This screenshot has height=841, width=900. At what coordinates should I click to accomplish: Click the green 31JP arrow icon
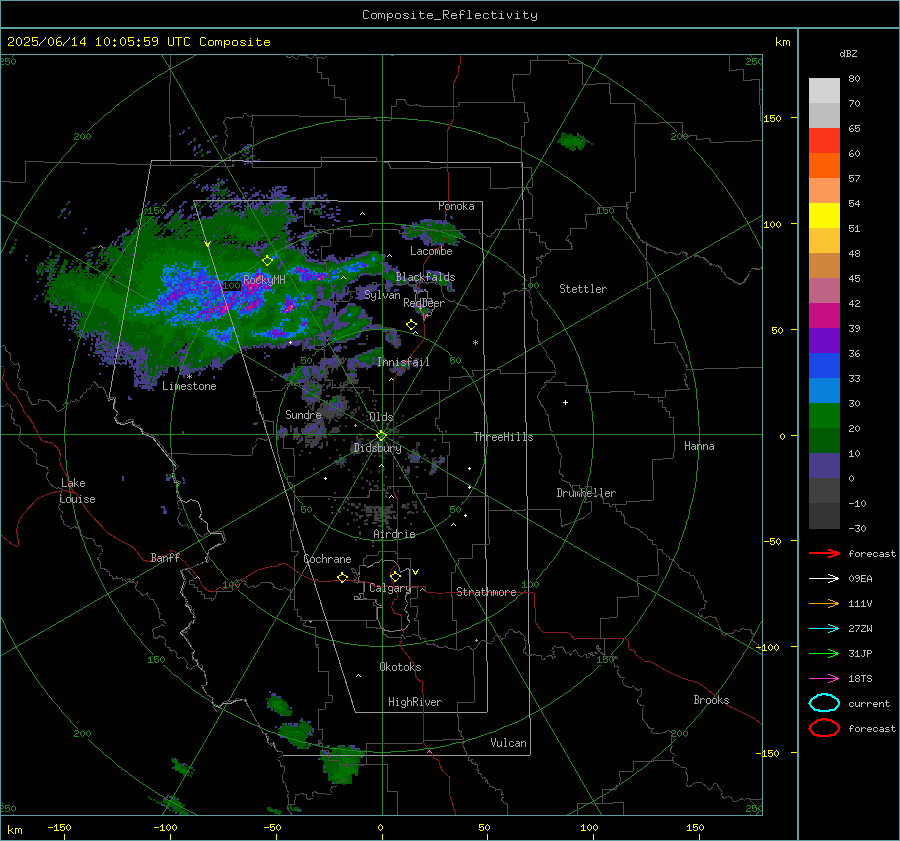pyautogui.click(x=824, y=653)
